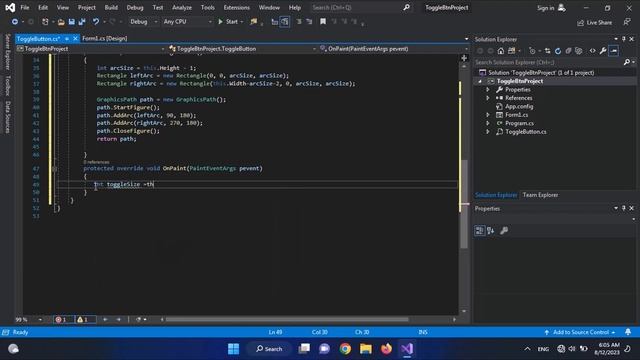Click the Collapse All icon in Solution Explorer

coord(568,51)
